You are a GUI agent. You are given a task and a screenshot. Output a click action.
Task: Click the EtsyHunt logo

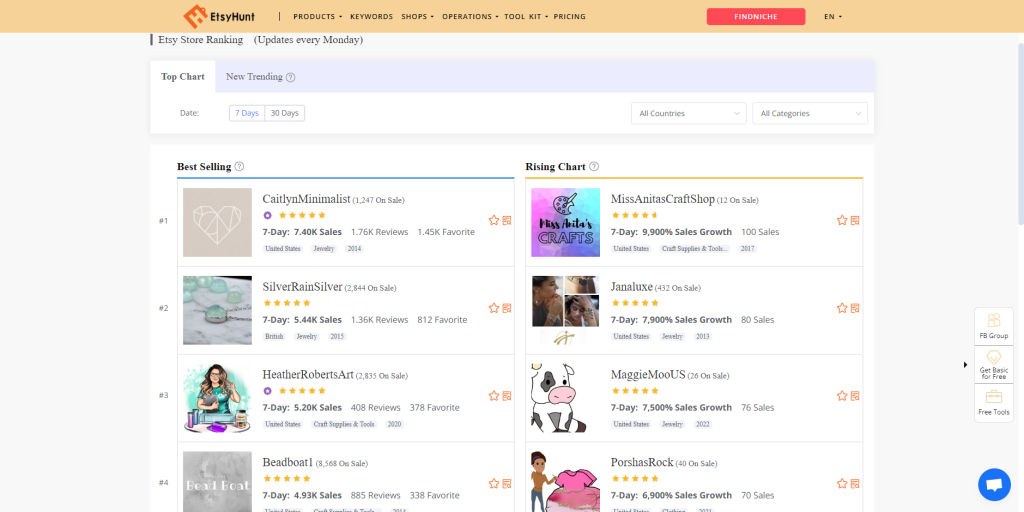click(x=216, y=16)
